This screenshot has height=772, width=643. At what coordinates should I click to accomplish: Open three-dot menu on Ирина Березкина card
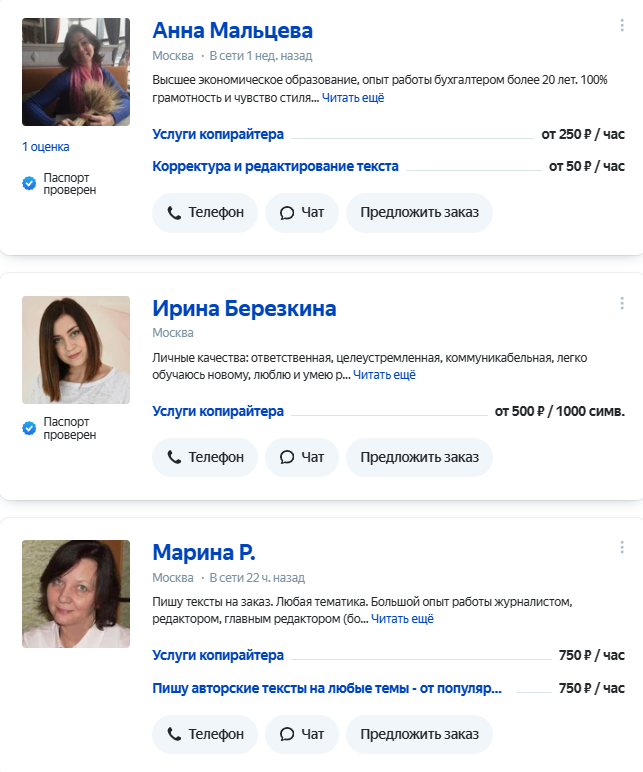point(622,304)
